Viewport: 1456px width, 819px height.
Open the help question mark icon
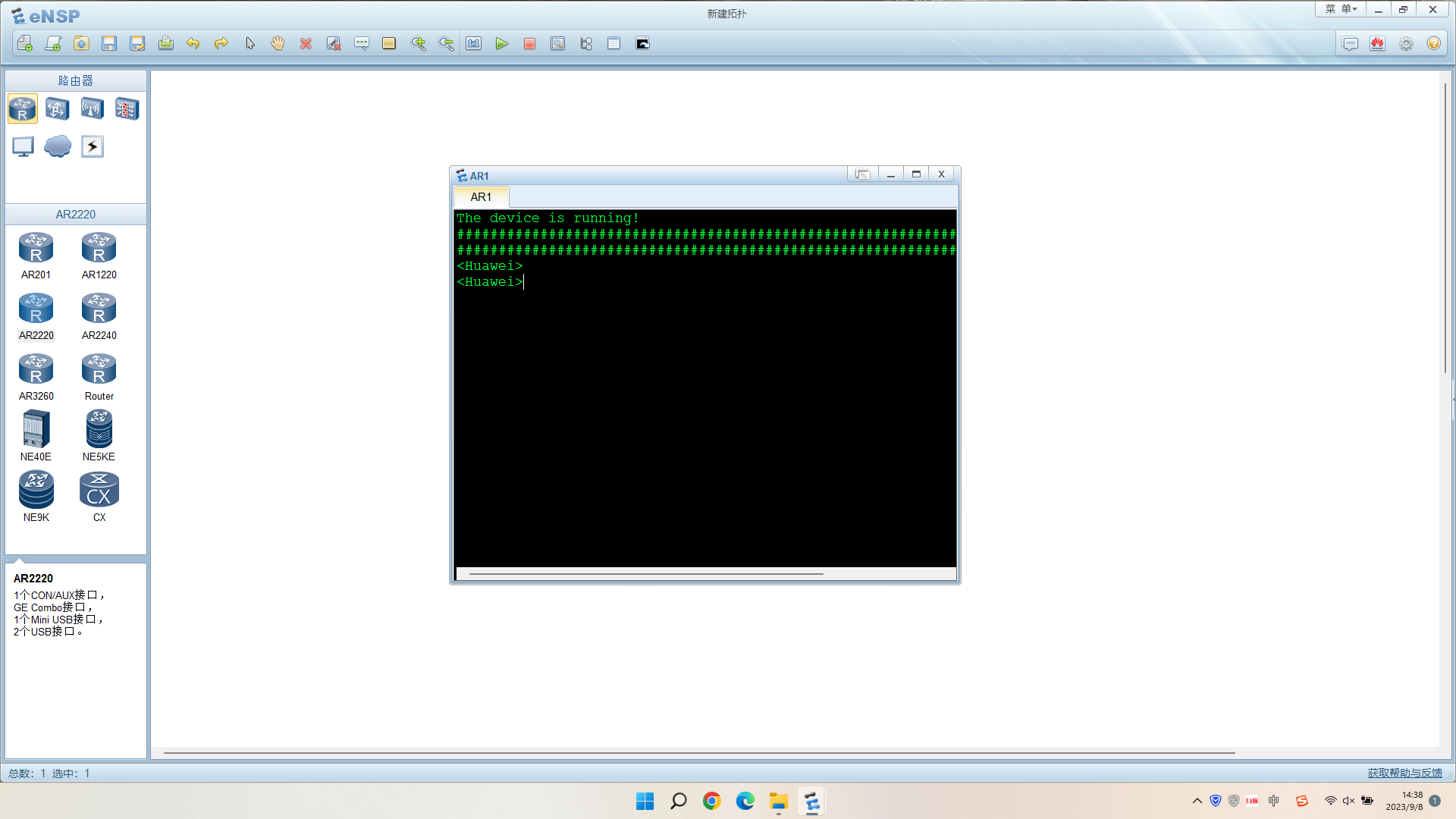coord(1433,44)
